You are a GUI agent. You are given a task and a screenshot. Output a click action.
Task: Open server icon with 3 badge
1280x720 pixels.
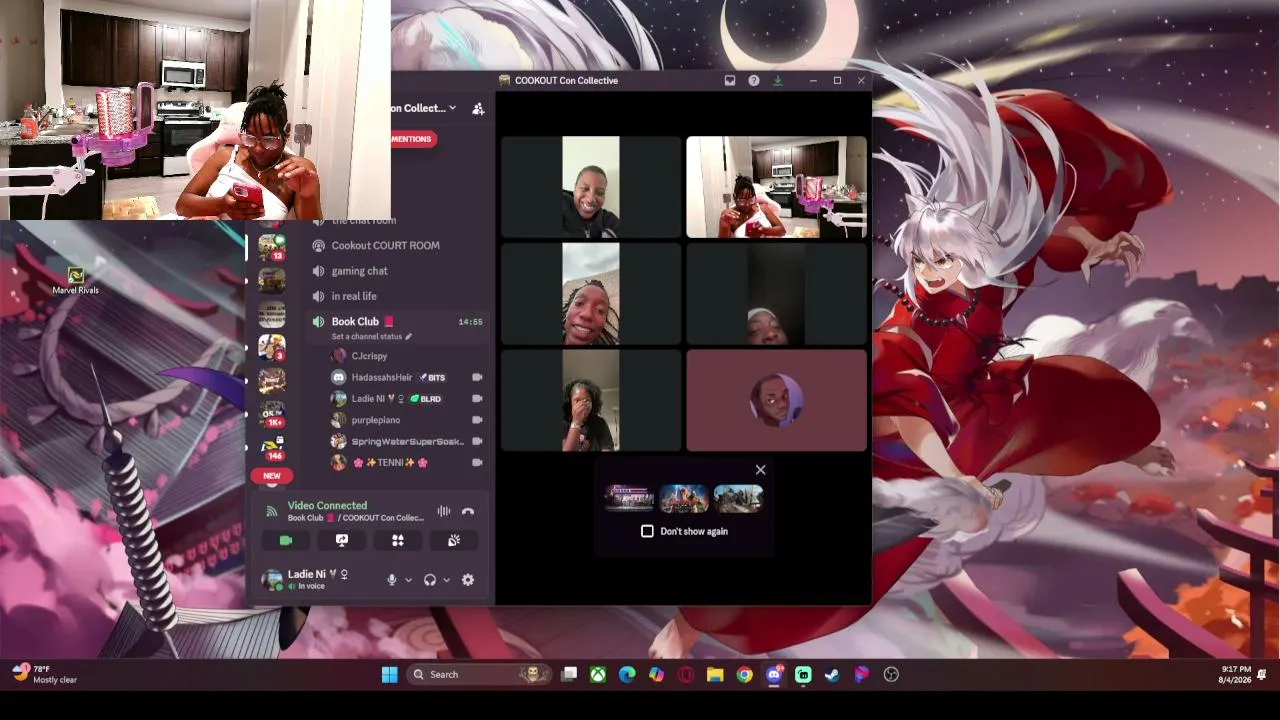tap(272, 347)
